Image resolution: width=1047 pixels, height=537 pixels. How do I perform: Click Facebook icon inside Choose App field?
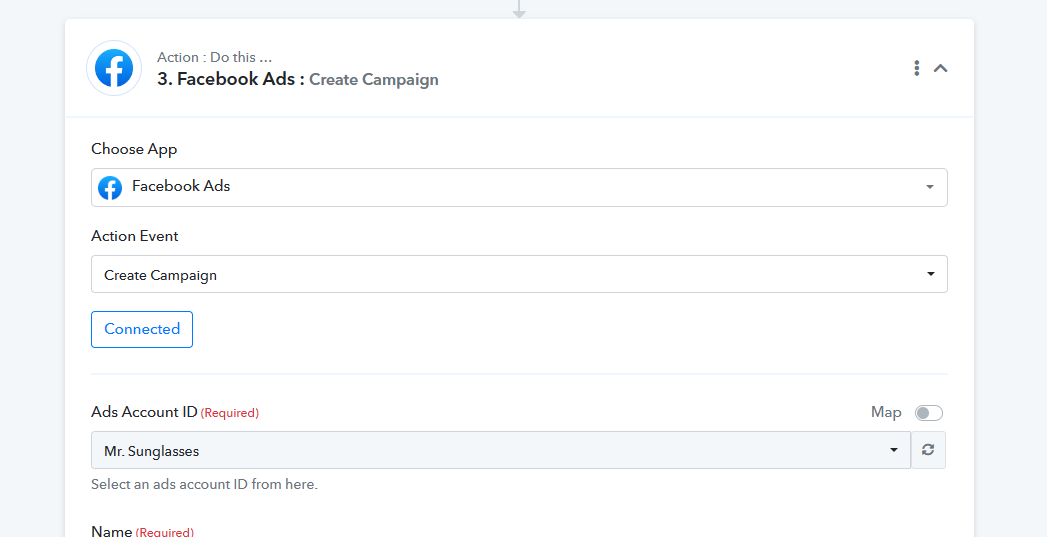click(110, 188)
